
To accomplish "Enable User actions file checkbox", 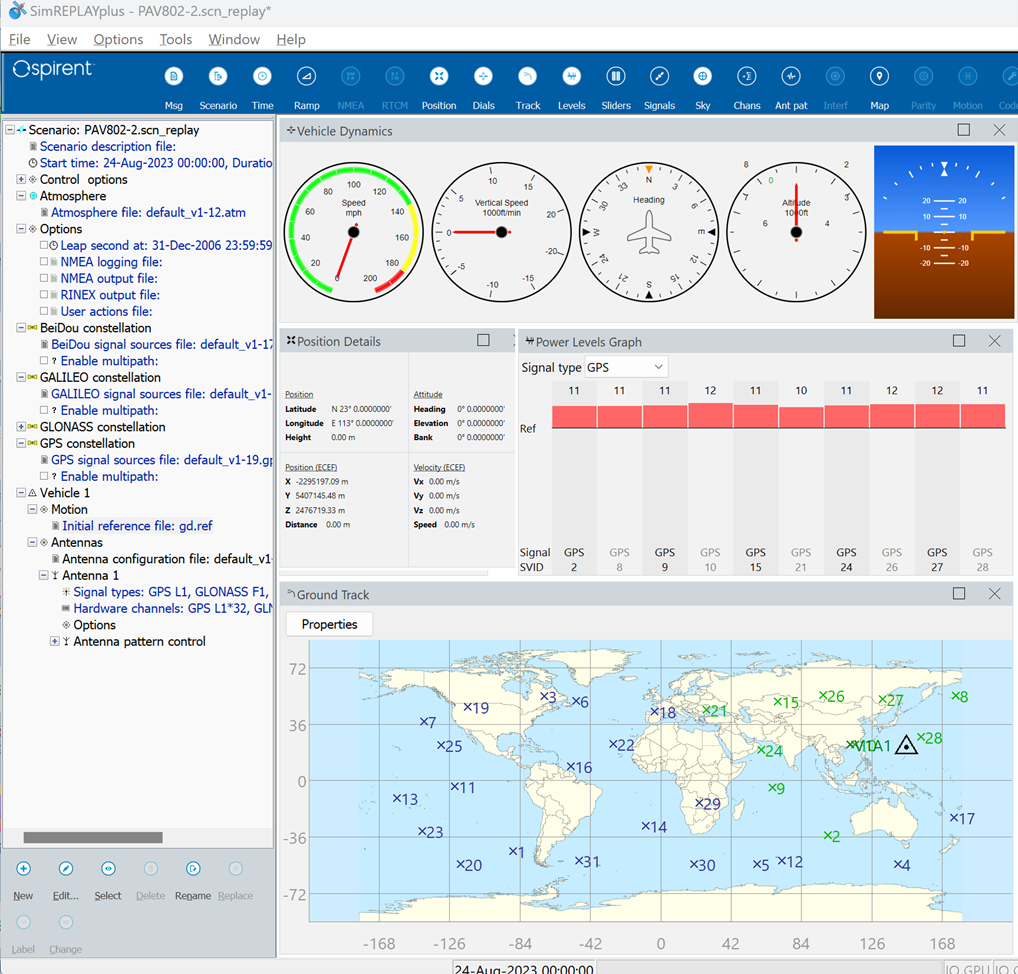I will tap(43, 311).
